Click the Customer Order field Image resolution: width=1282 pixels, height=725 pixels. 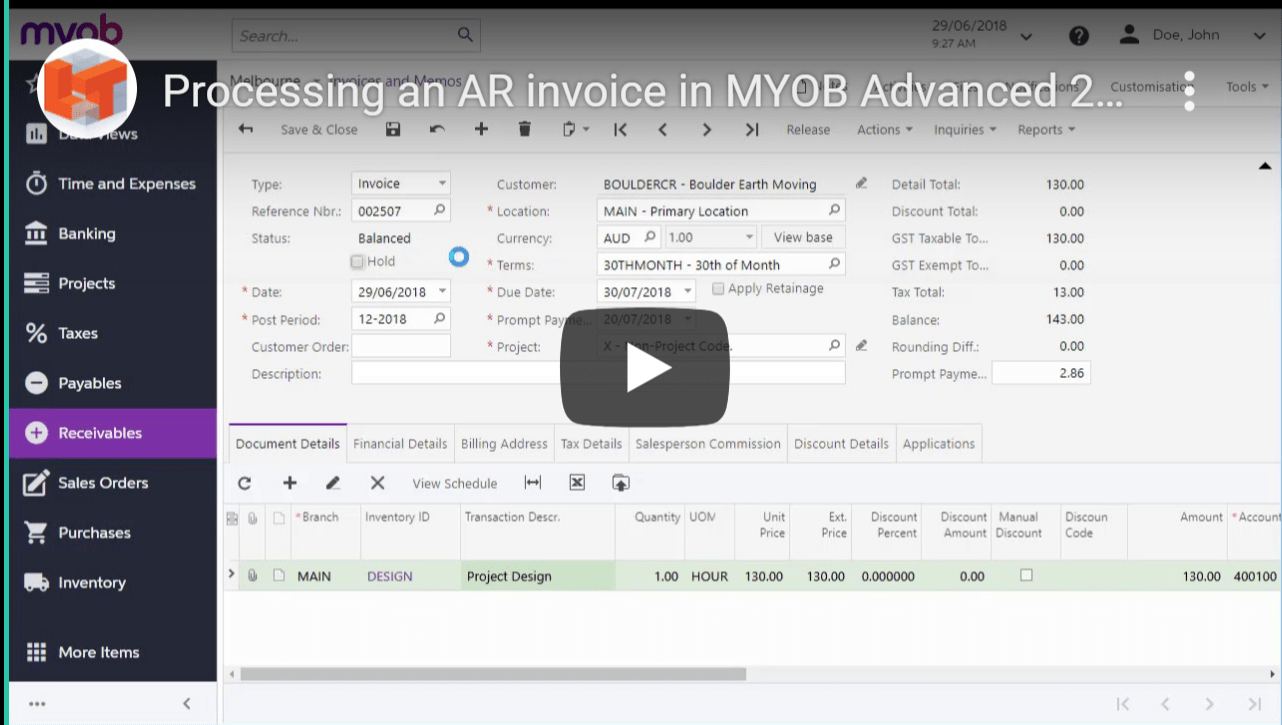click(x=401, y=346)
